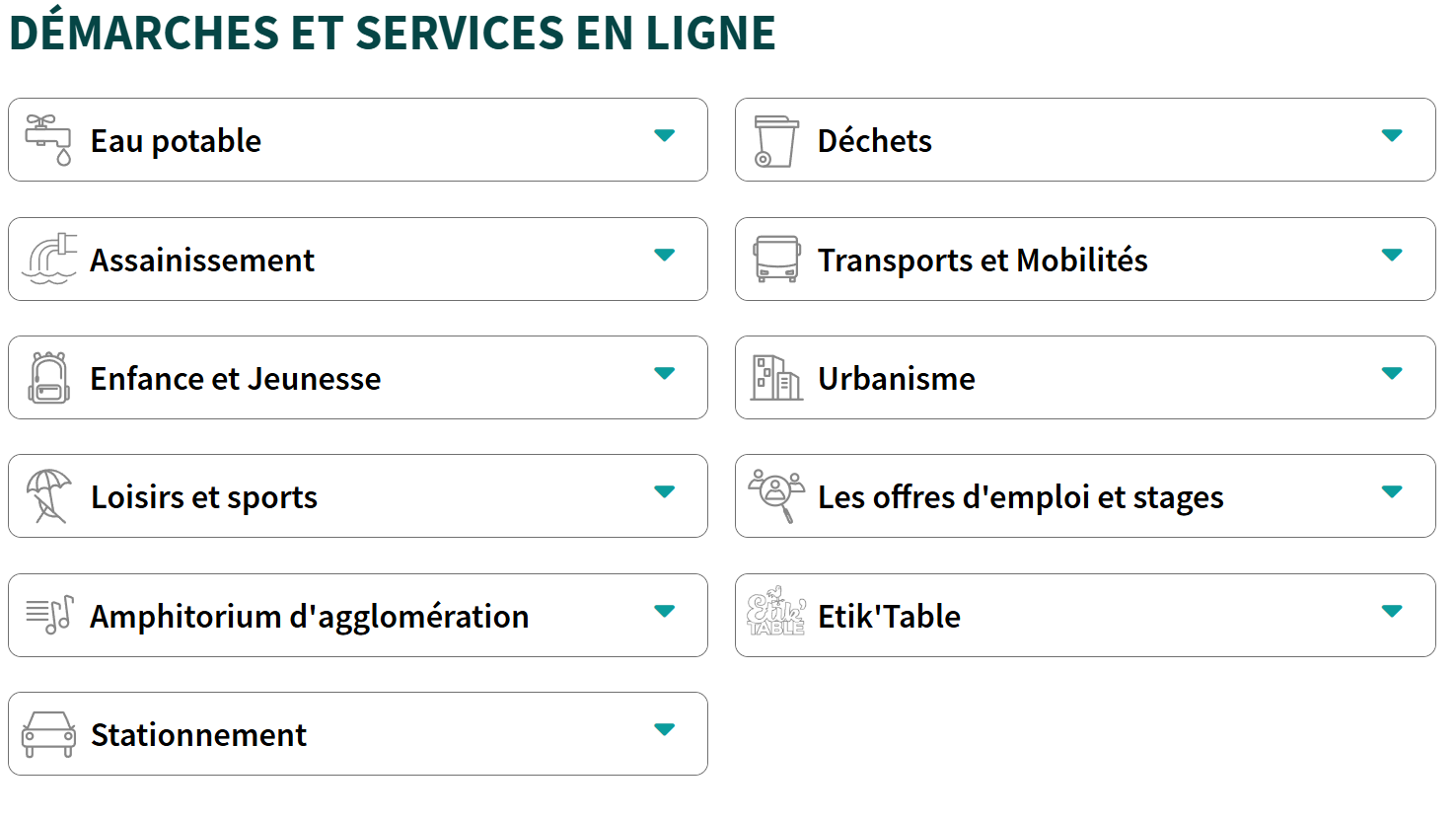Click the beach umbrella Loisirs icon

pos(48,496)
